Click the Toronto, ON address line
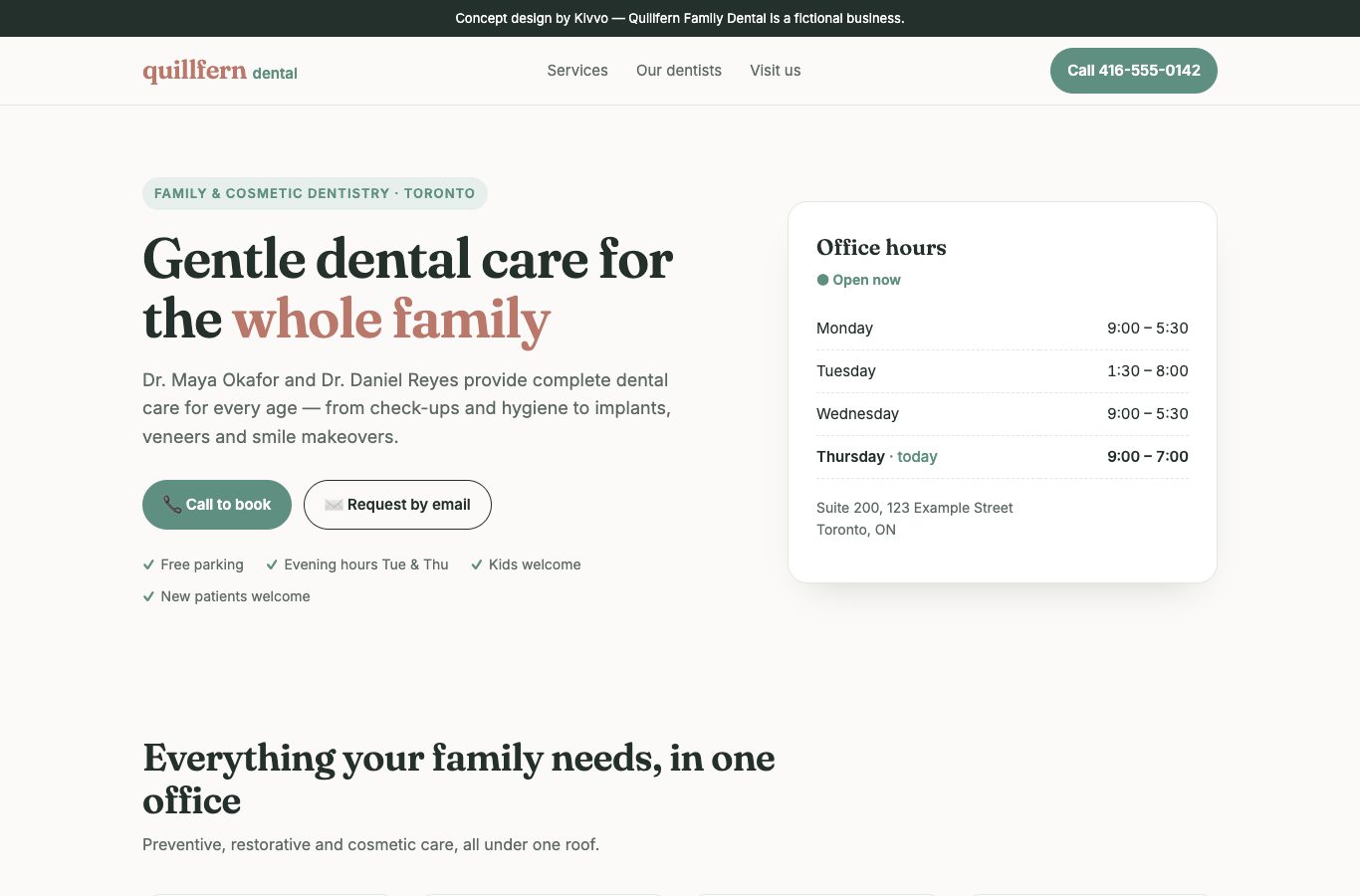This screenshot has height=896, width=1360. (856, 530)
